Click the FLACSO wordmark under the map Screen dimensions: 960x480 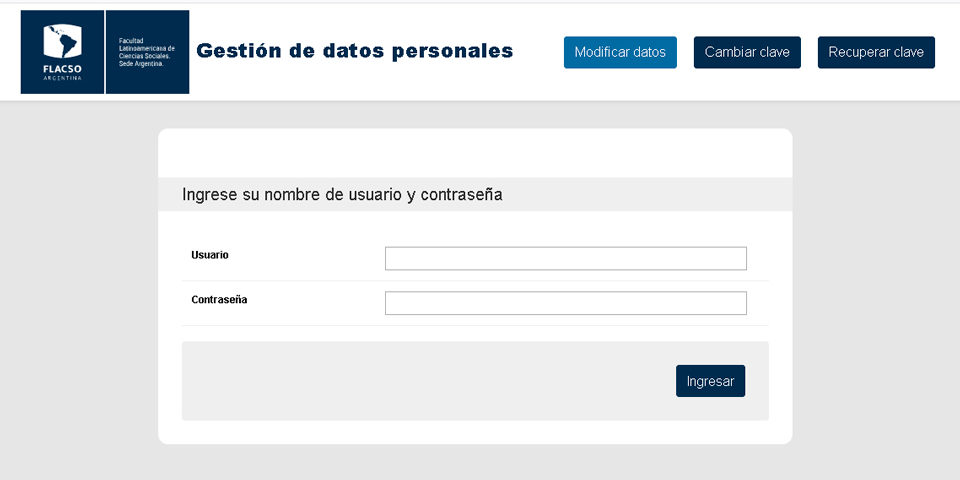pos(62,69)
